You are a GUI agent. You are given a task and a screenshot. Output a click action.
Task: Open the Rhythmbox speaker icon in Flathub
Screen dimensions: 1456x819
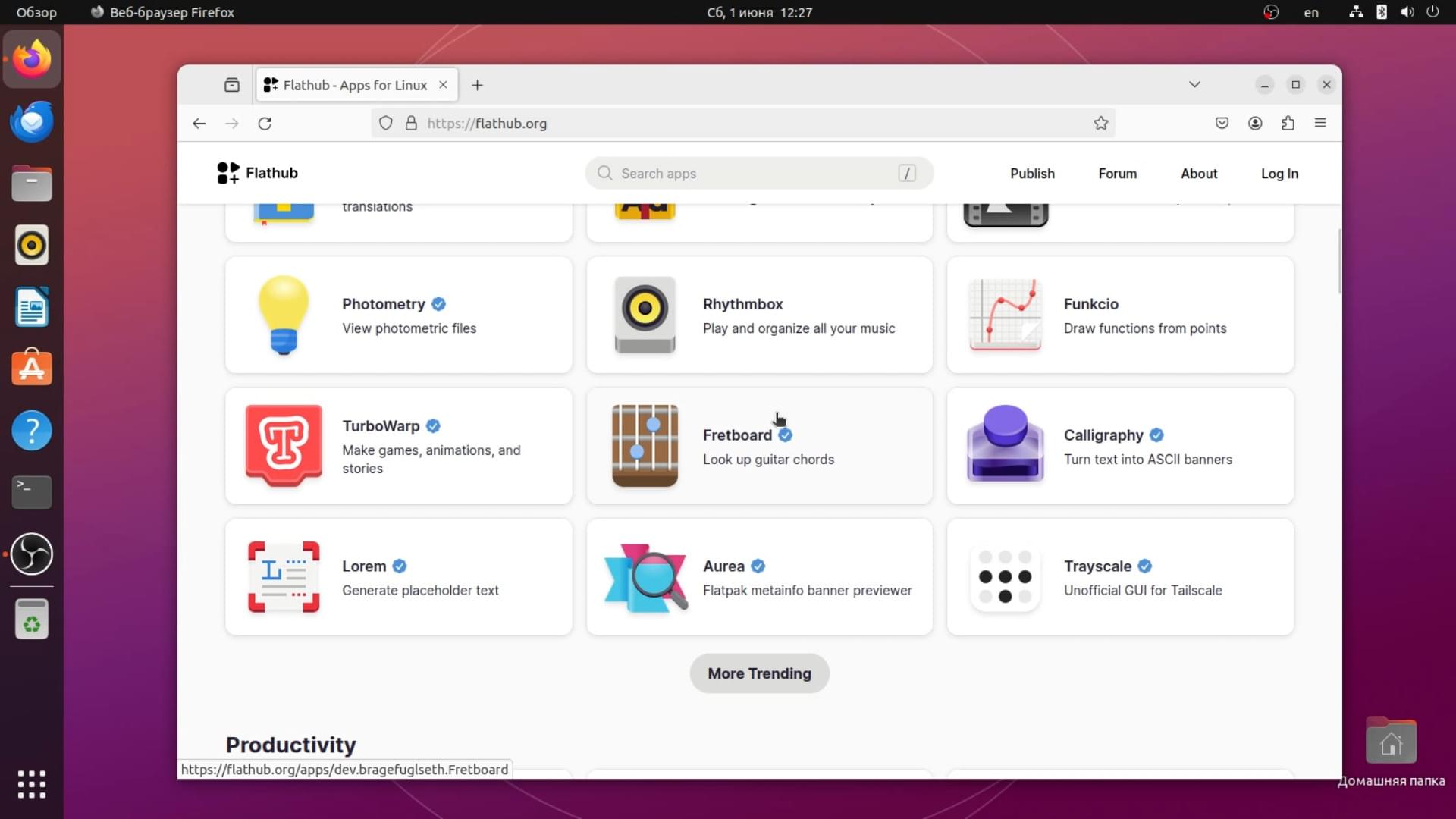coord(645,315)
